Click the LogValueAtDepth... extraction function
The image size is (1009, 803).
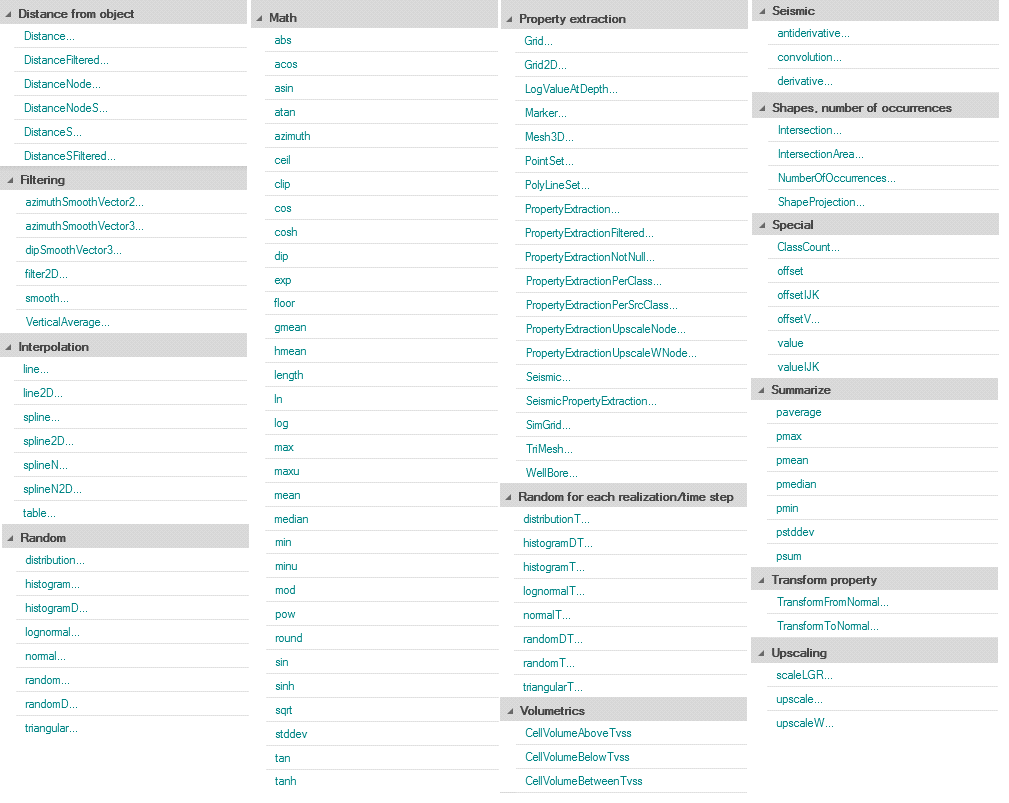click(571, 89)
